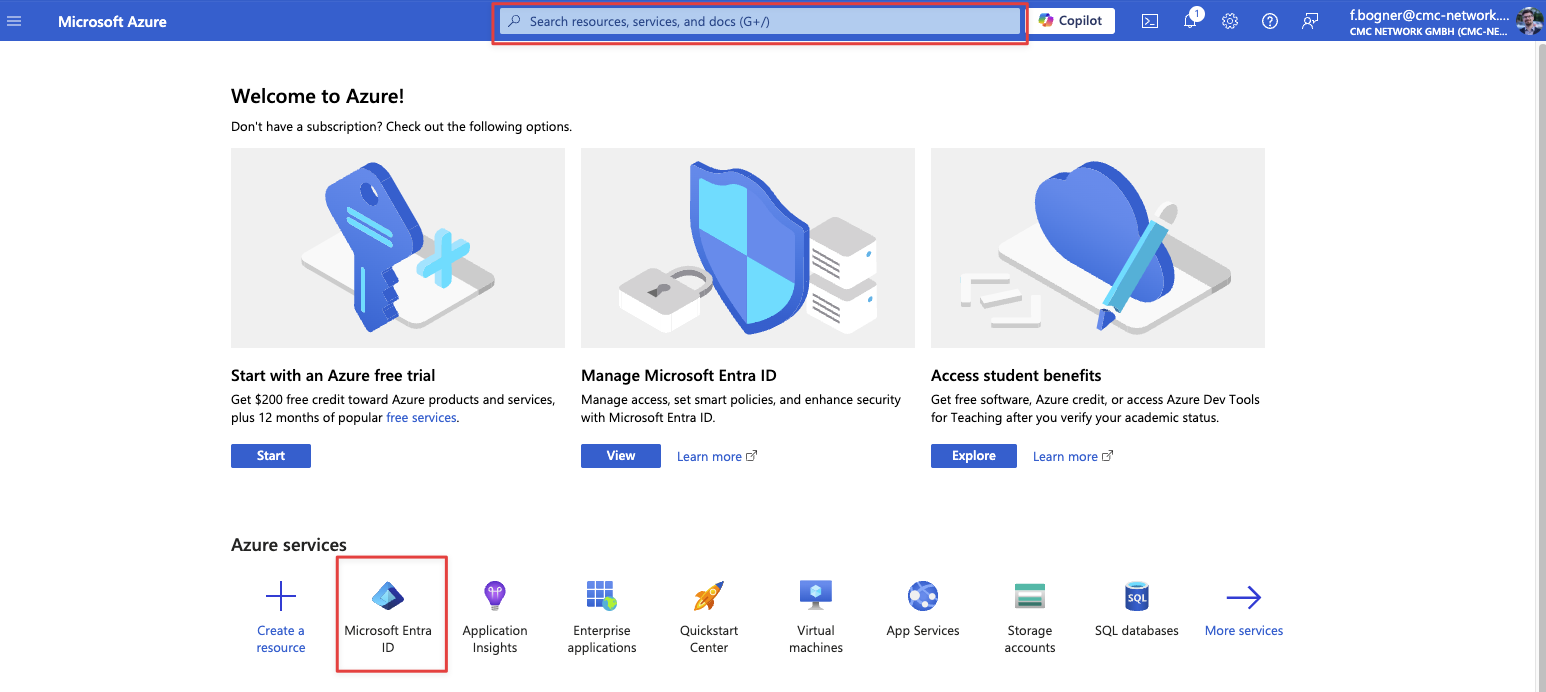
Task: Open the Microsoft Entra ID service
Action: tap(388, 614)
